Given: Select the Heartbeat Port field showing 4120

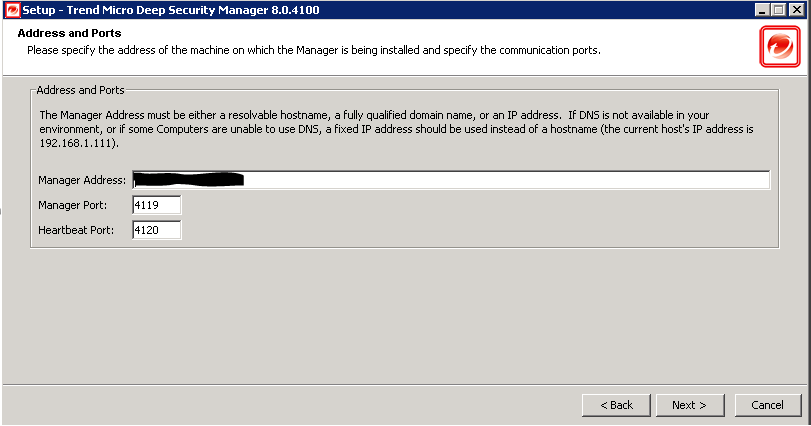Looking at the screenshot, I should 157,230.
